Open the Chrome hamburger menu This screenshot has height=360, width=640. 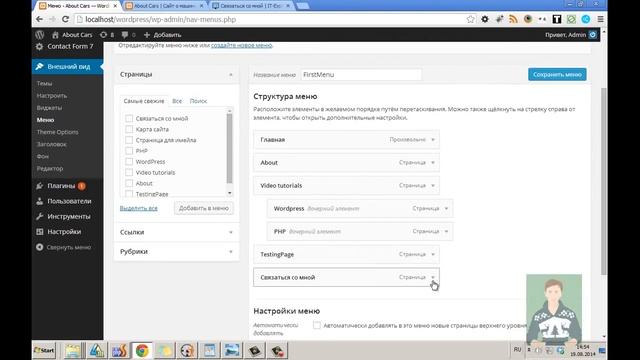(600, 19)
